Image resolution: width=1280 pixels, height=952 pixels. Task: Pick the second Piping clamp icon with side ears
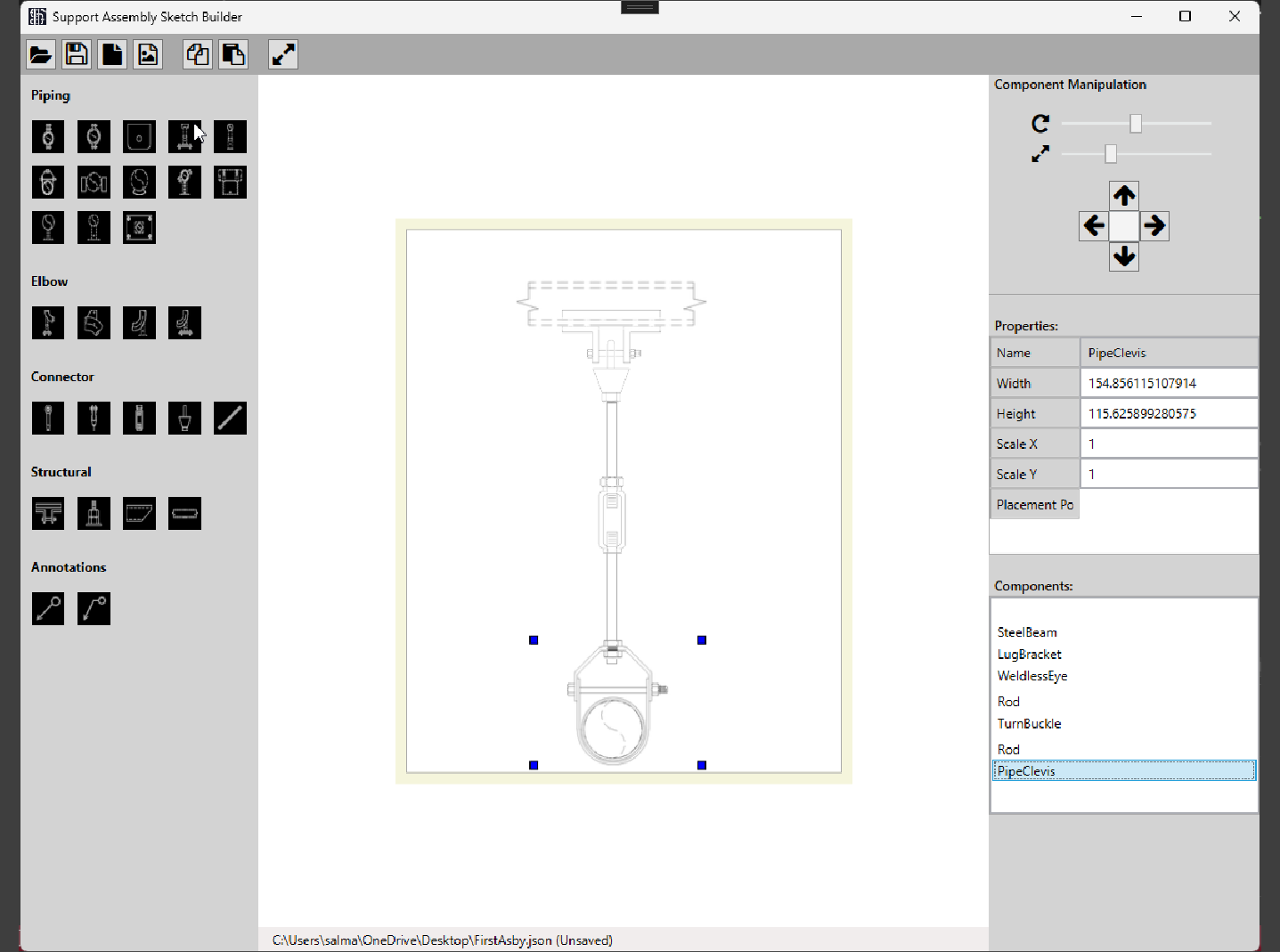click(94, 137)
